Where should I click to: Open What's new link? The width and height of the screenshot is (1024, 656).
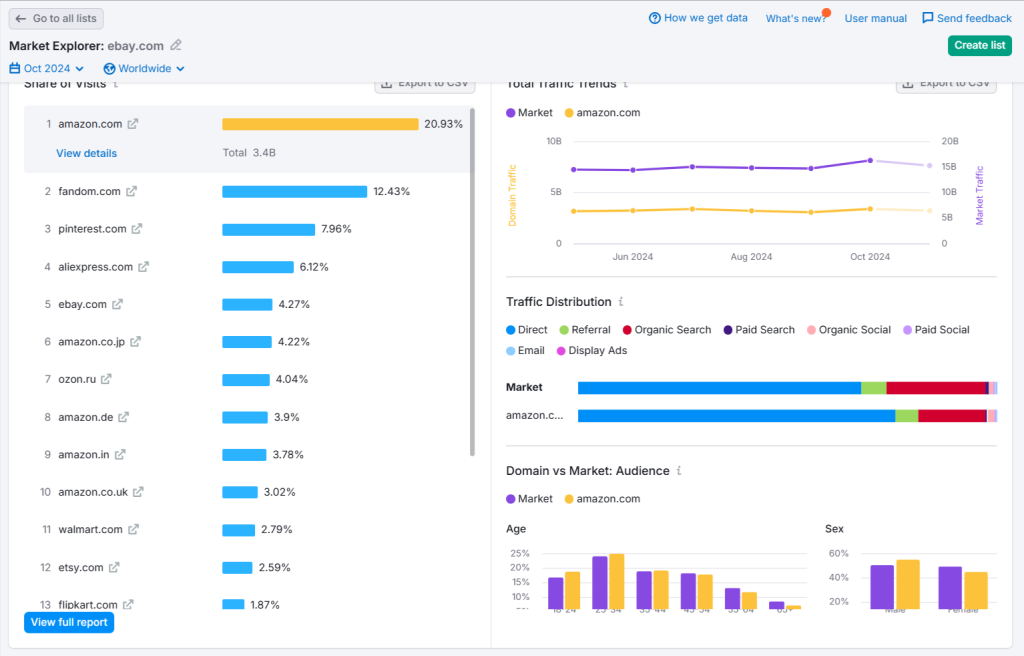(x=796, y=18)
